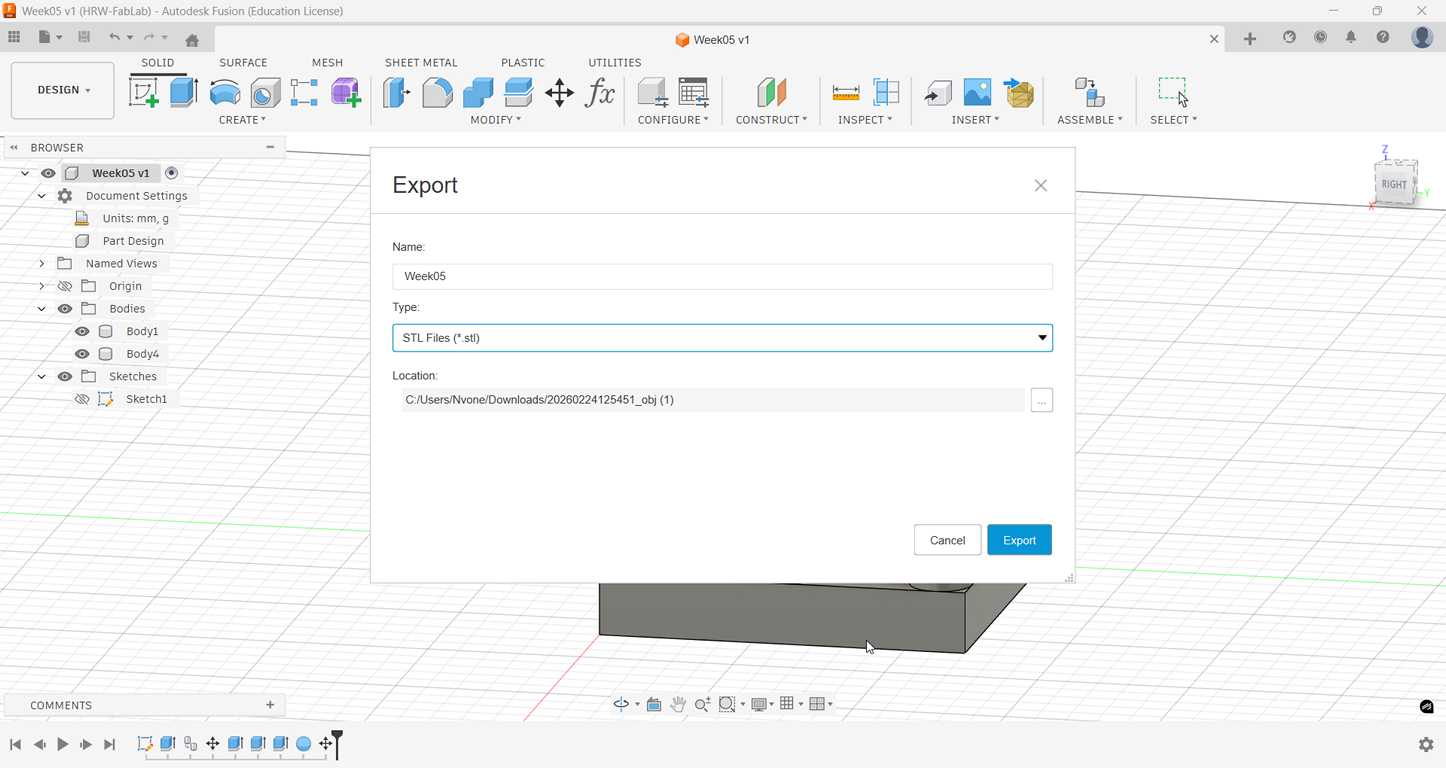
Task: Switch to the SURFACE tab
Action: pos(243,62)
